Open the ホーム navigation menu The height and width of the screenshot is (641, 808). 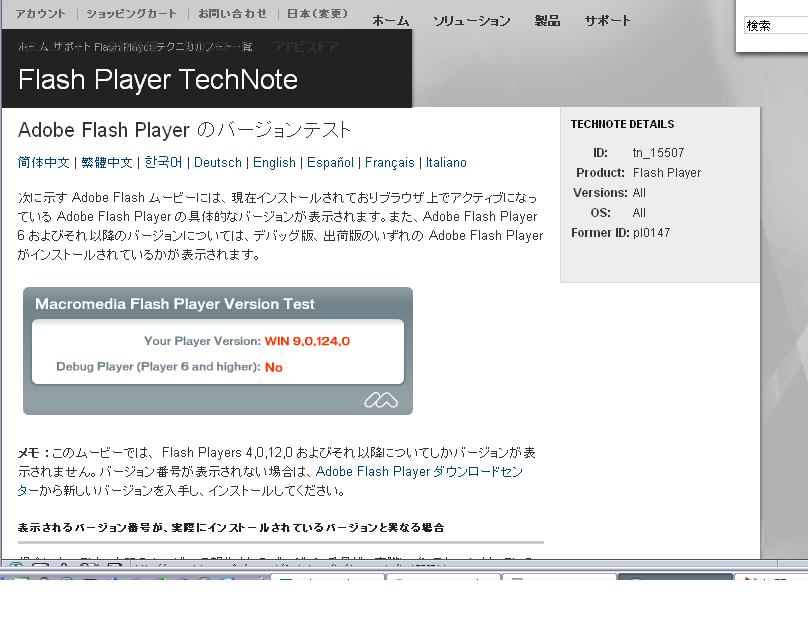pyautogui.click(x=391, y=21)
